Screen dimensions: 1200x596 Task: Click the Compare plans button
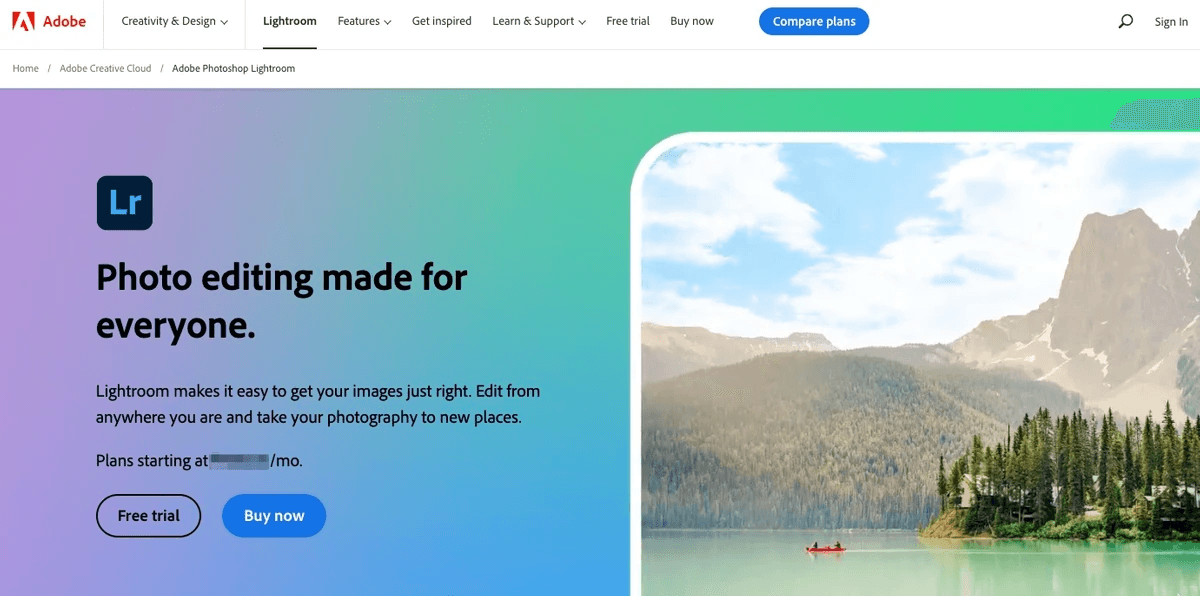[814, 21]
